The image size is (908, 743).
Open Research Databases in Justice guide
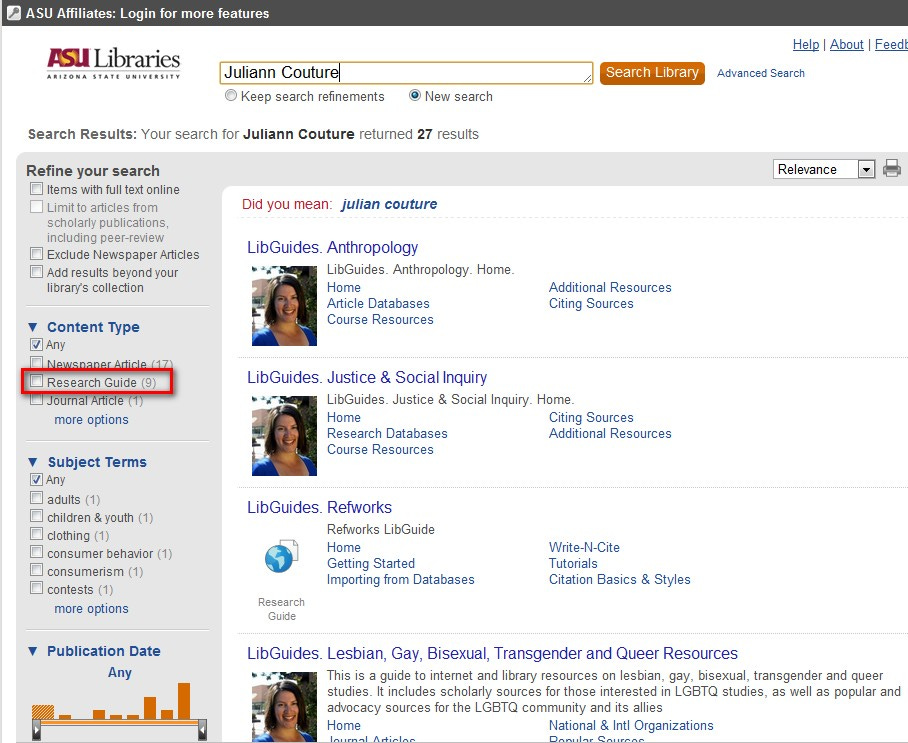point(387,433)
